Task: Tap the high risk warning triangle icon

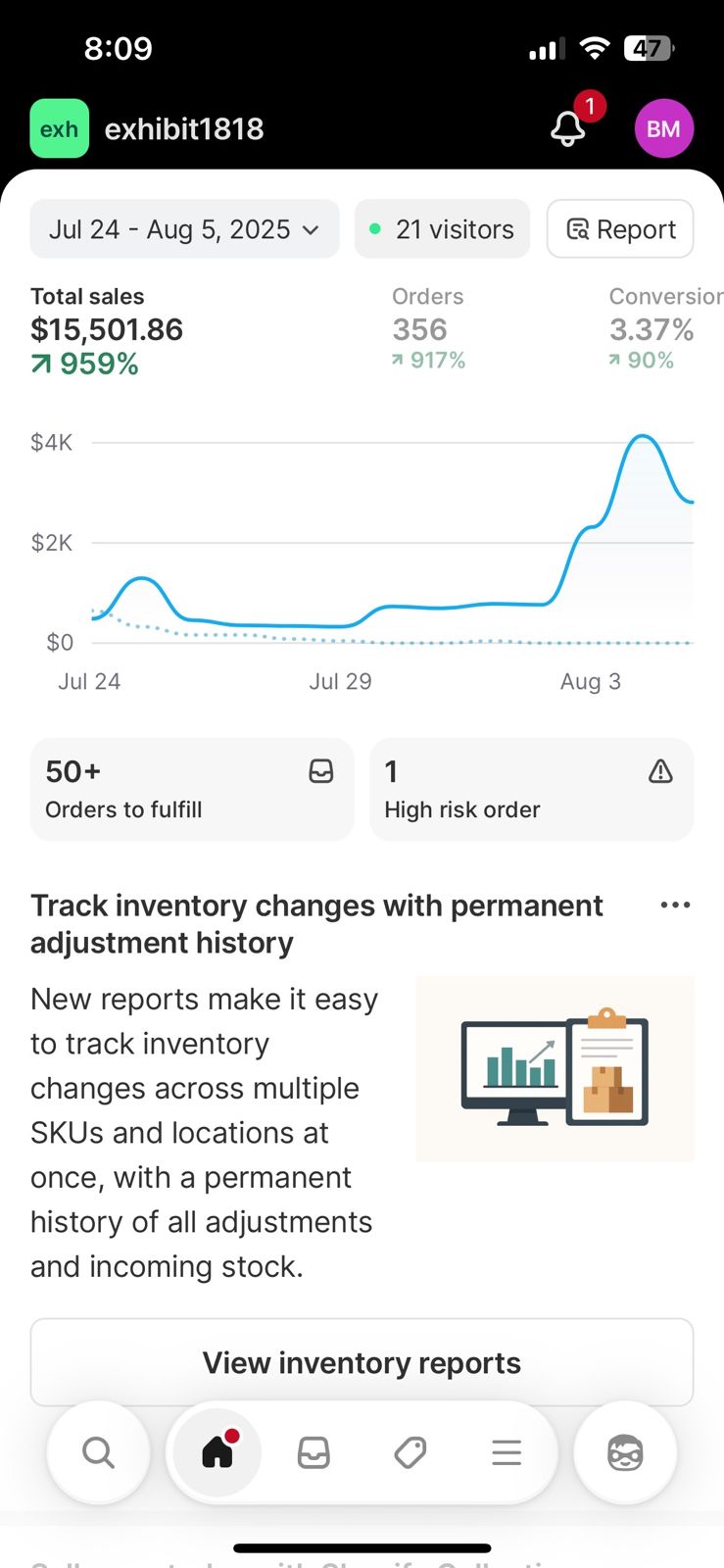Action: pyautogui.click(x=660, y=772)
